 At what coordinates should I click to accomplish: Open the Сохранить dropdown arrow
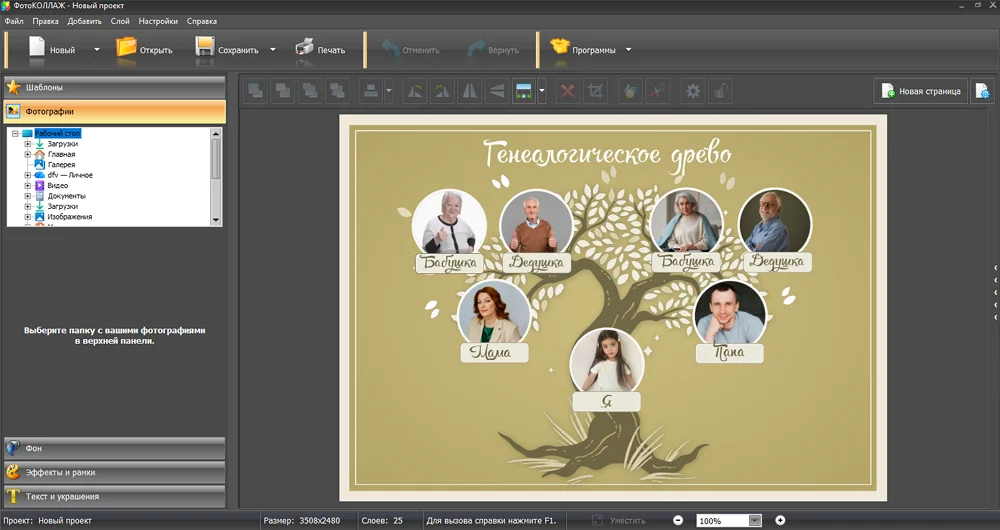pos(273,49)
